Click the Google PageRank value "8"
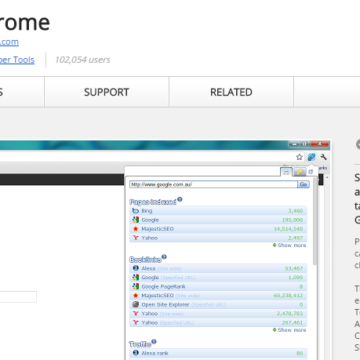 [301, 286]
